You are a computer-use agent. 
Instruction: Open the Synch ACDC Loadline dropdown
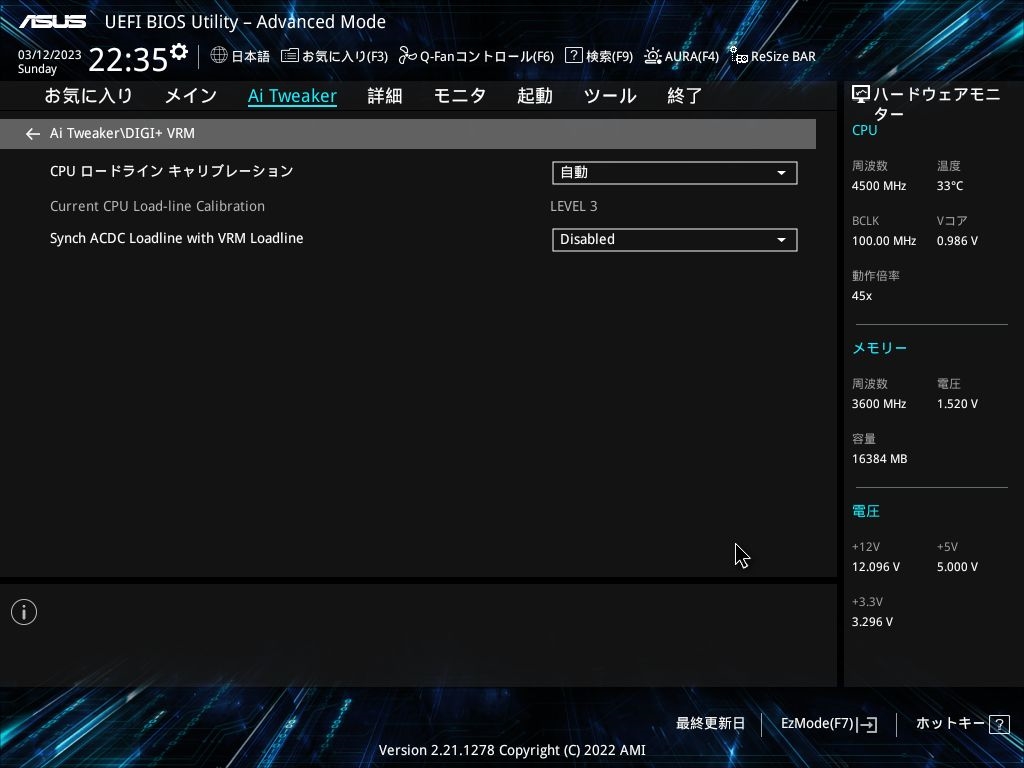tap(675, 240)
